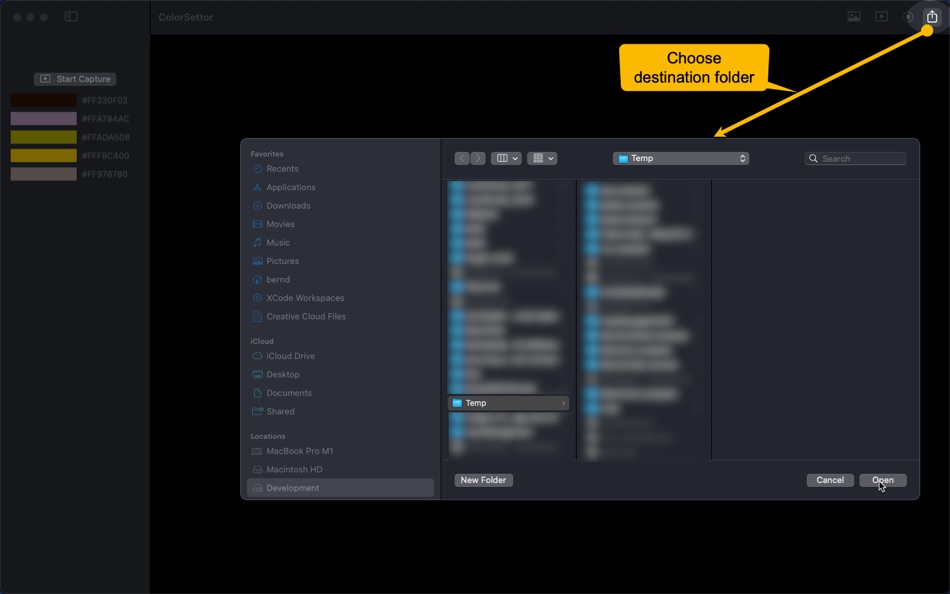Click the Open button

click(x=883, y=480)
